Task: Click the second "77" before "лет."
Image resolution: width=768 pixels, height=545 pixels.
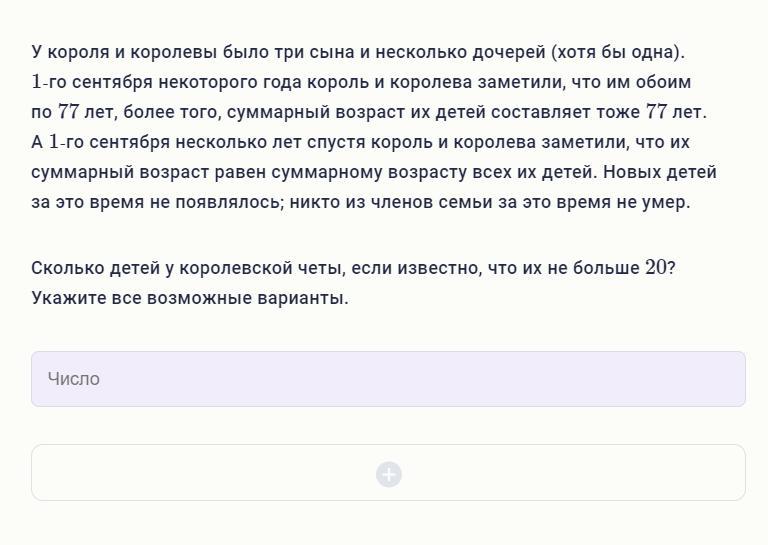Action: pos(656,112)
